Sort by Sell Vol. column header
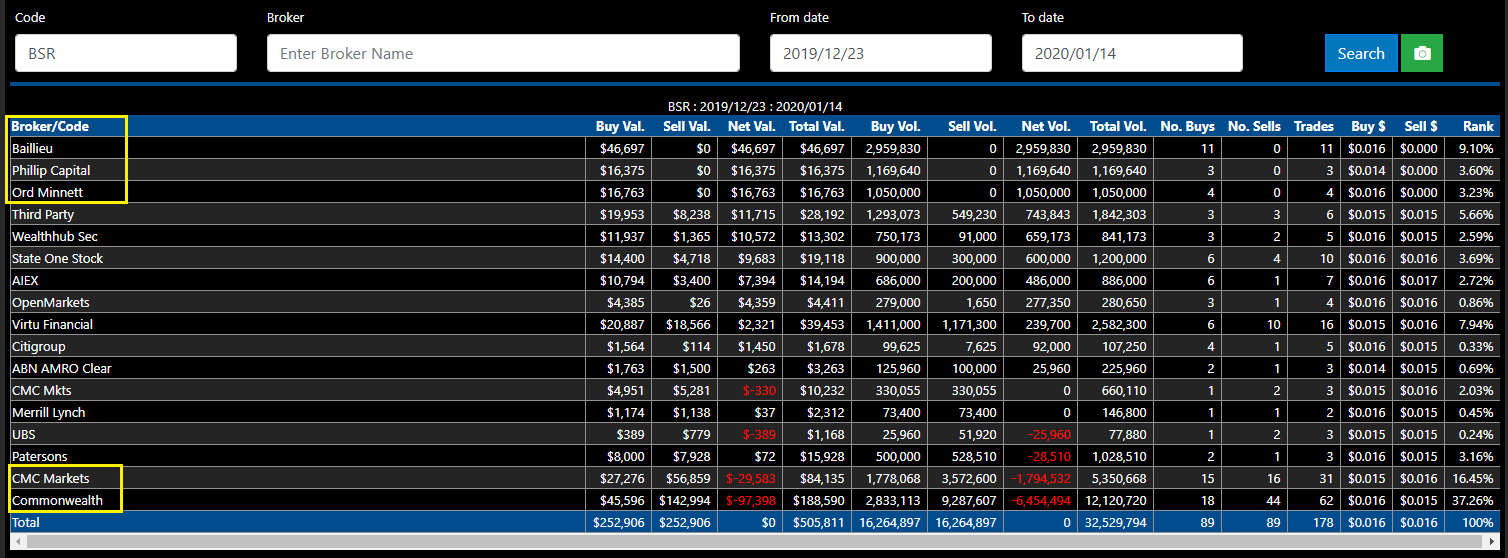Screen dimensions: 1508x558 [x=971, y=126]
